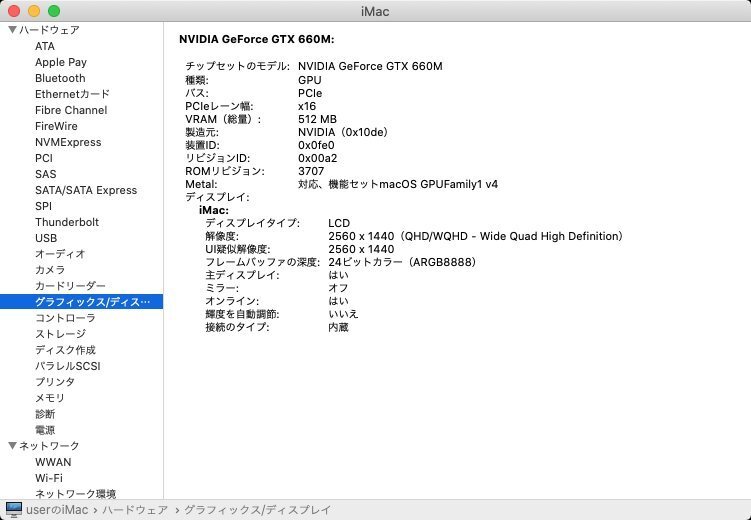Select ATA in the sidebar
Image resolution: width=751 pixels, height=520 pixels.
click(45, 46)
